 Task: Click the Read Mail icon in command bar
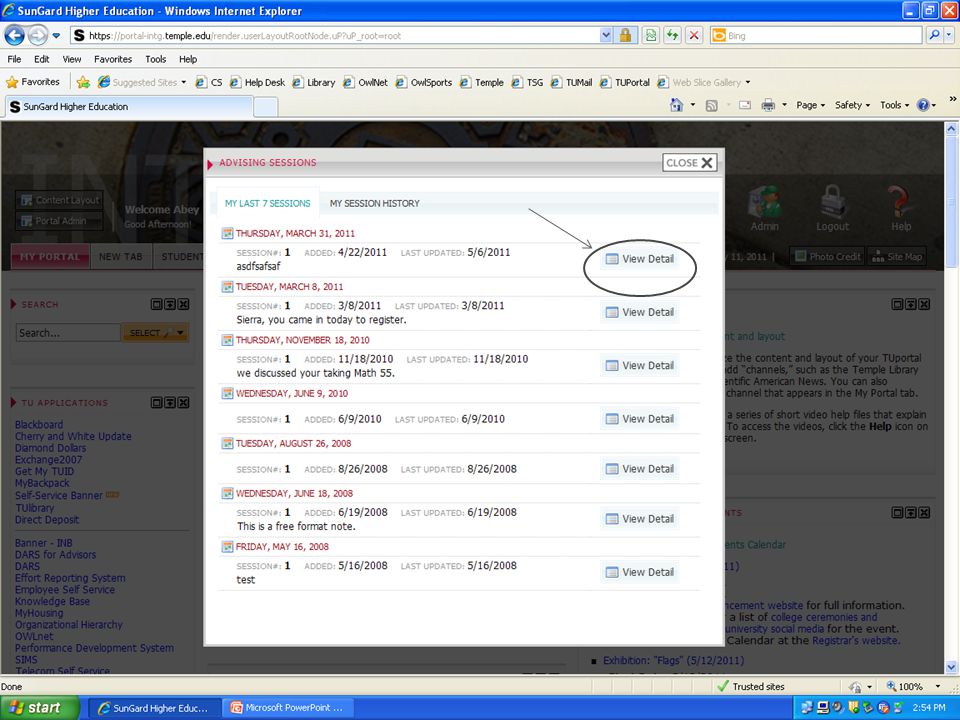744,105
